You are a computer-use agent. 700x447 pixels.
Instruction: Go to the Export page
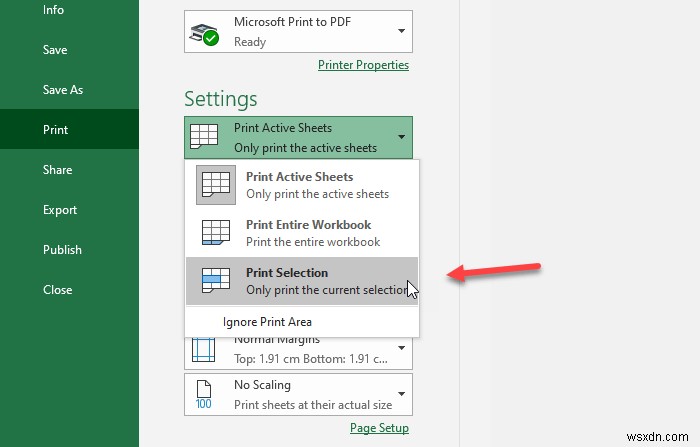pyautogui.click(x=60, y=210)
